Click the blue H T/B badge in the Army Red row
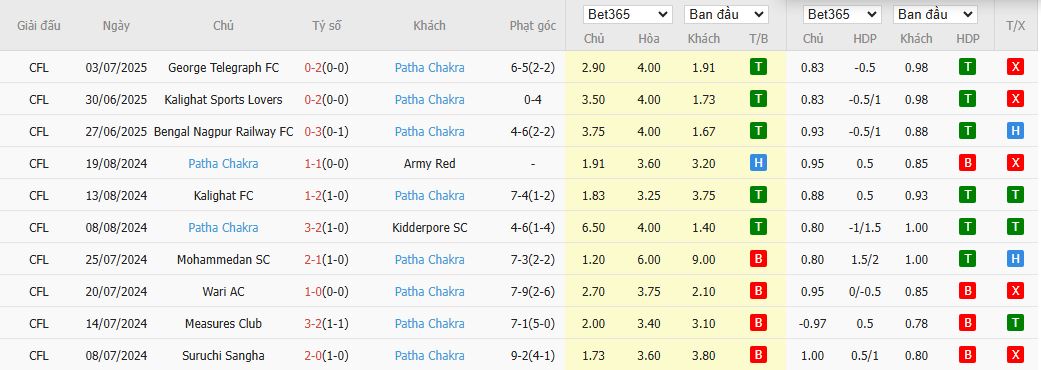Screen dimensions: 1041x370 tap(758, 163)
